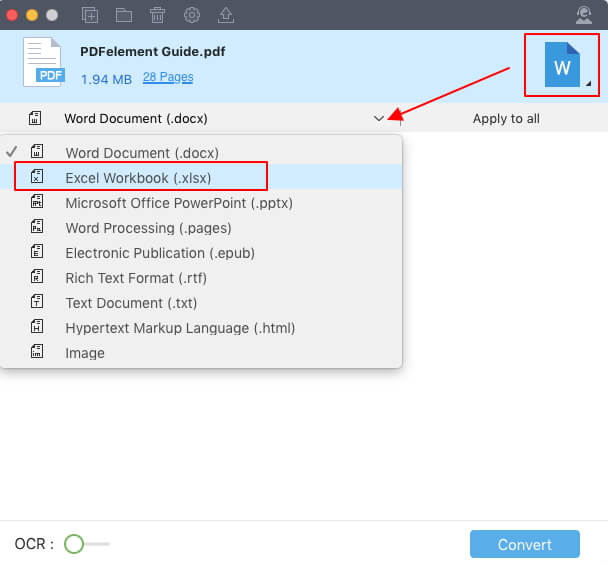Screen dimensions: 608x566
Task: Click the txt row file icon
Action: tap(37, 301)
